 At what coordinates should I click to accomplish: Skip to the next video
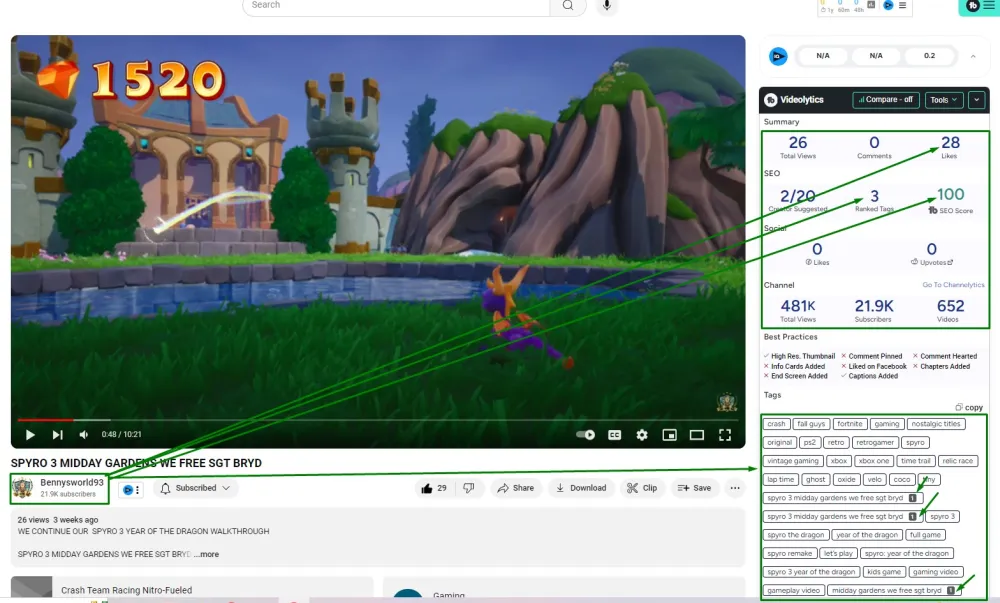[57, 435]
